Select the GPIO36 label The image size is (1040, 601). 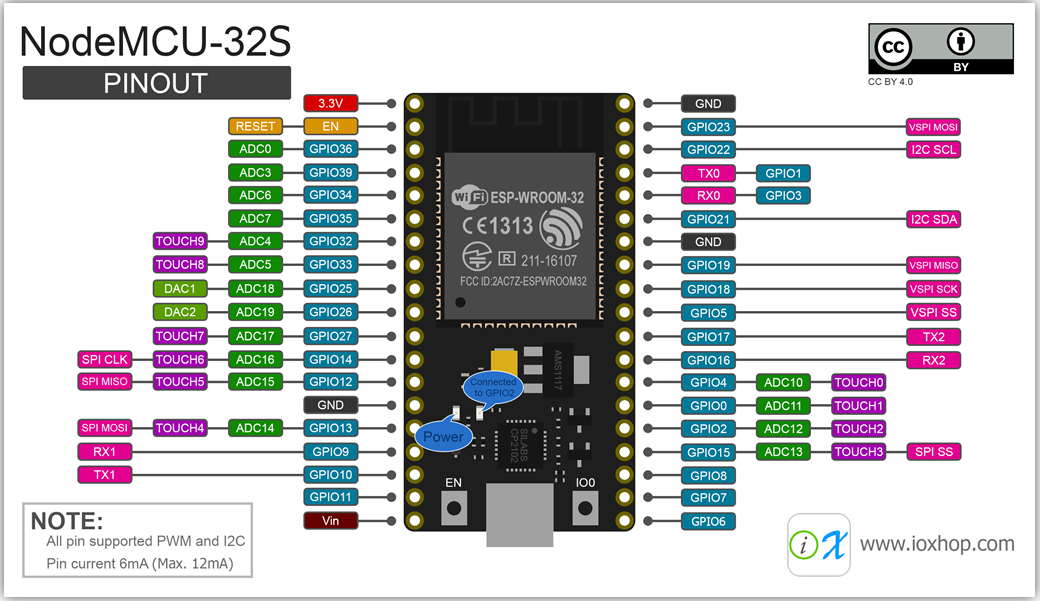(x=330, y=149)
